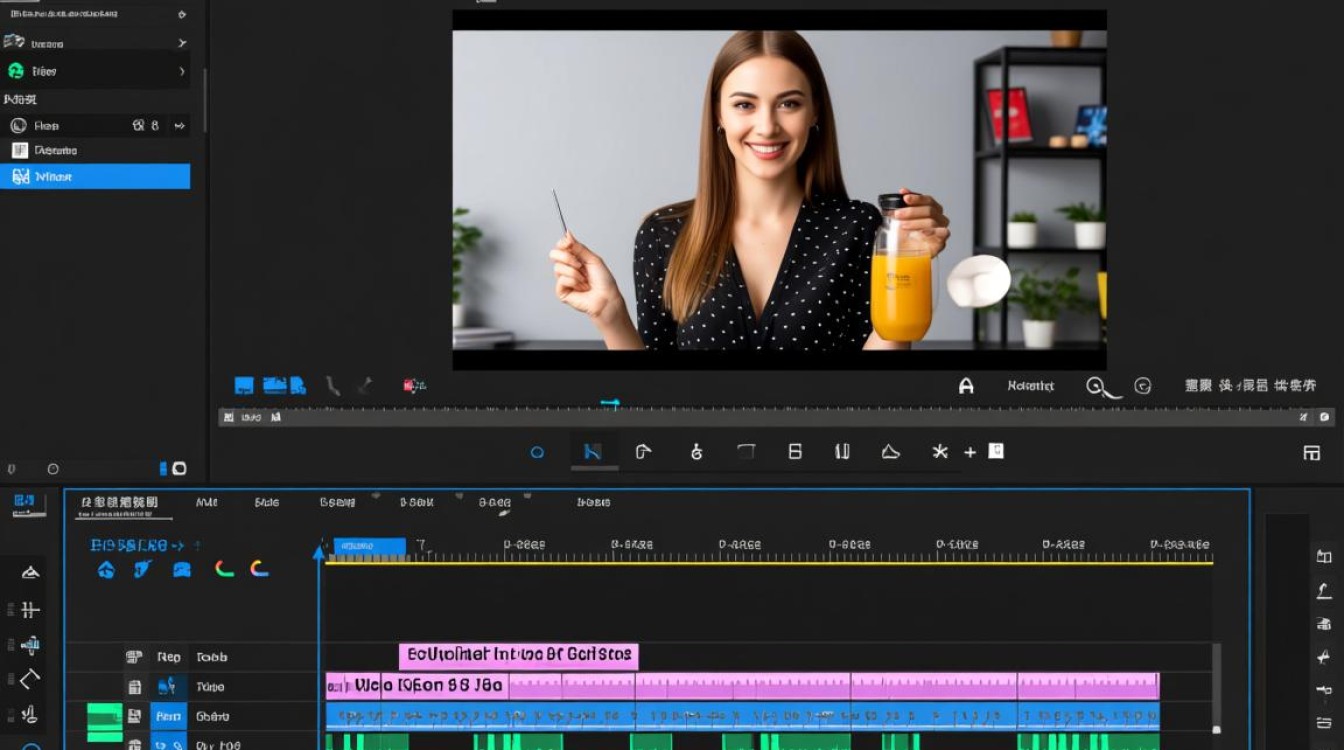
Task: Click the blue house icon in timeline header
Action: (x=106, y=570)
